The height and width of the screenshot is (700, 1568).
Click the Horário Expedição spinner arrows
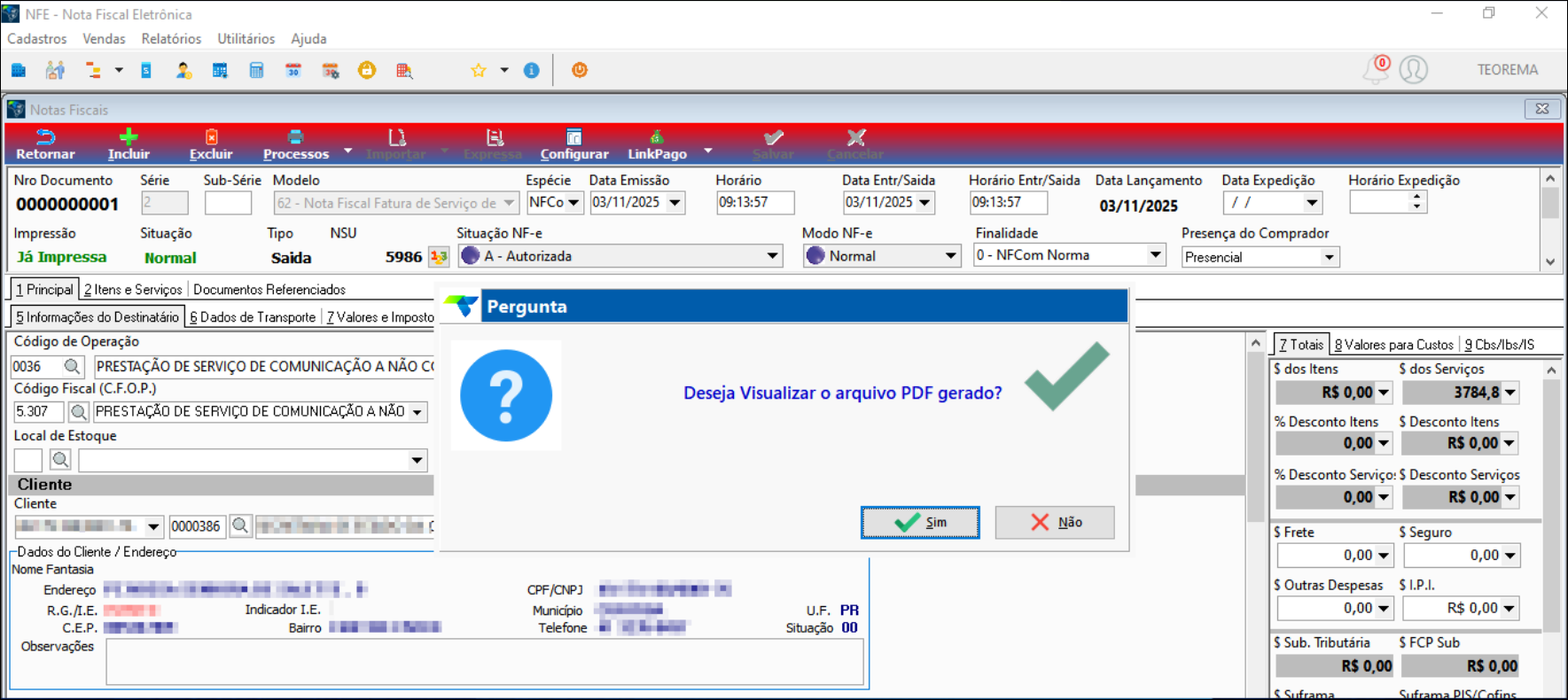click(x=1416, y=203)
